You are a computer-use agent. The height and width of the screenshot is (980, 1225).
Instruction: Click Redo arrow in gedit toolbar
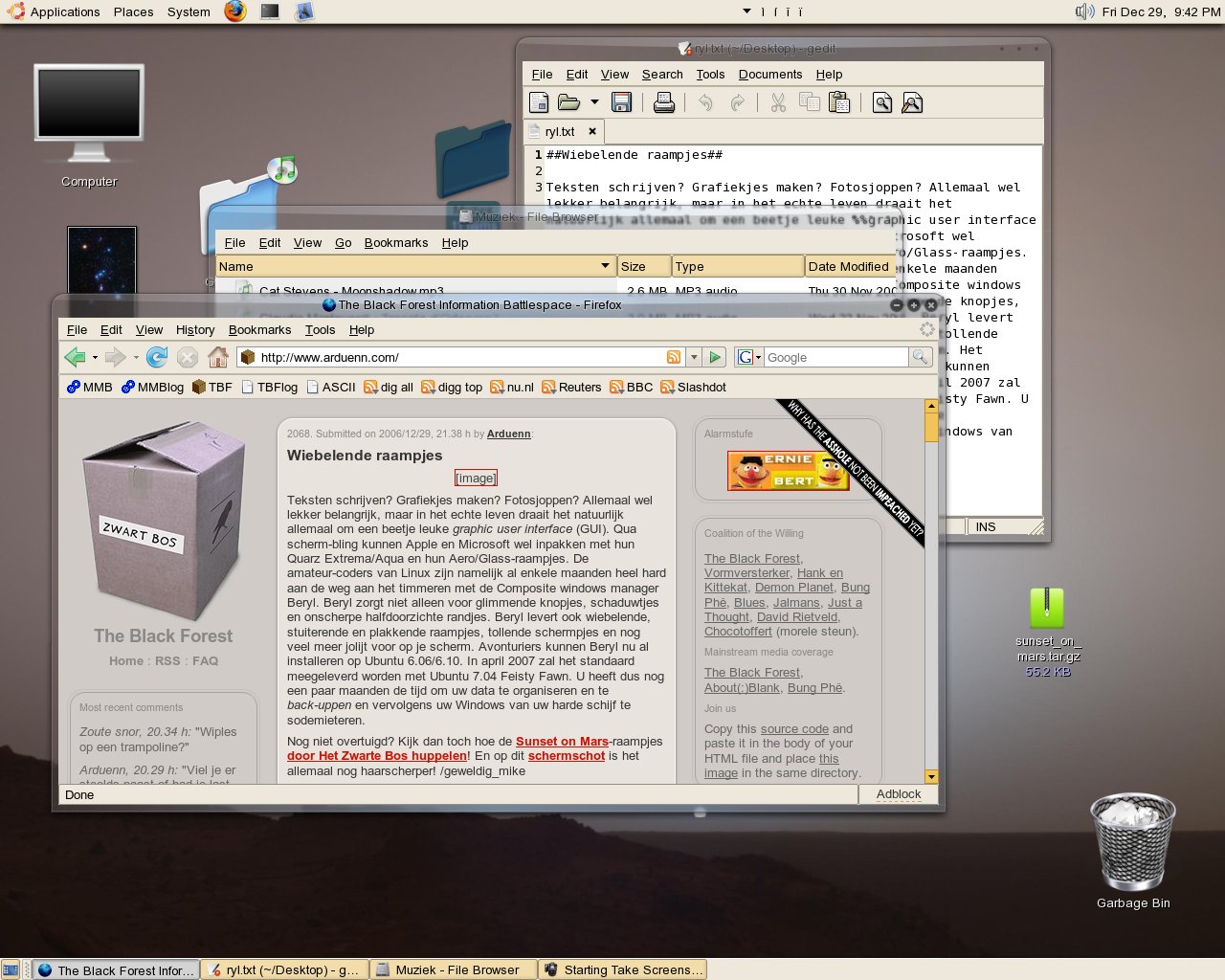click(737, 102)
